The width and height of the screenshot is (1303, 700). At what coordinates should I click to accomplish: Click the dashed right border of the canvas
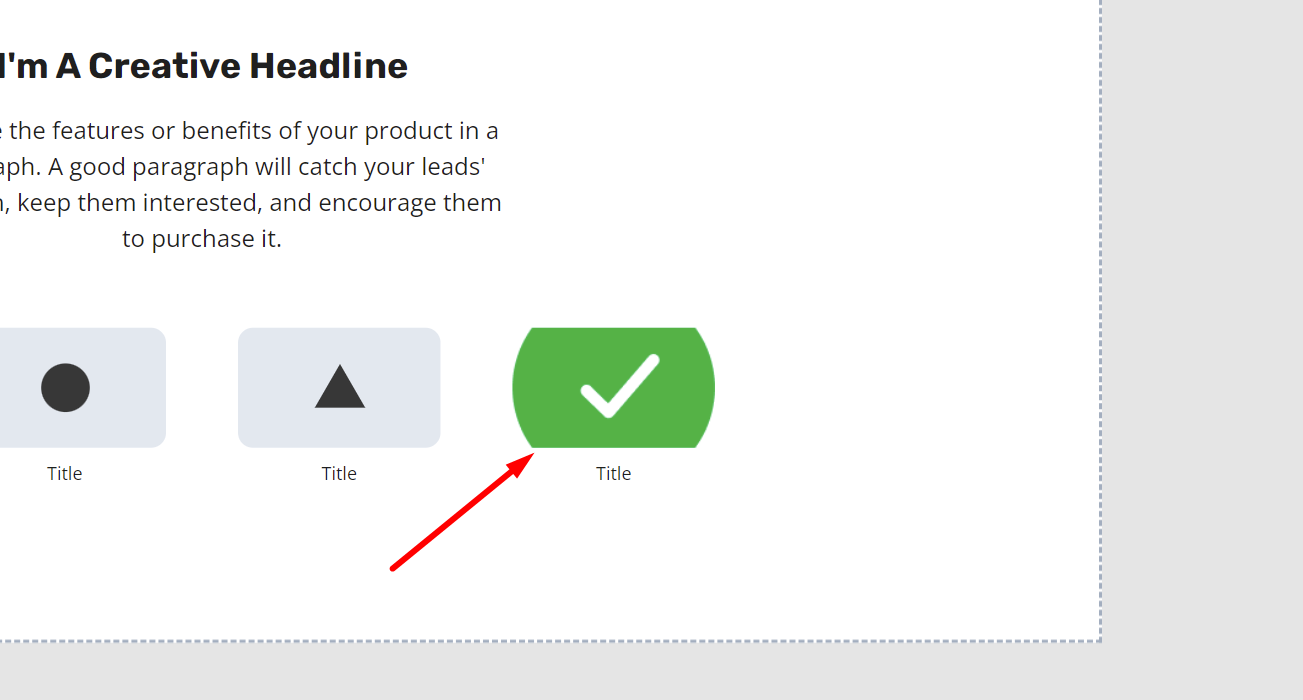[1100, 320]
